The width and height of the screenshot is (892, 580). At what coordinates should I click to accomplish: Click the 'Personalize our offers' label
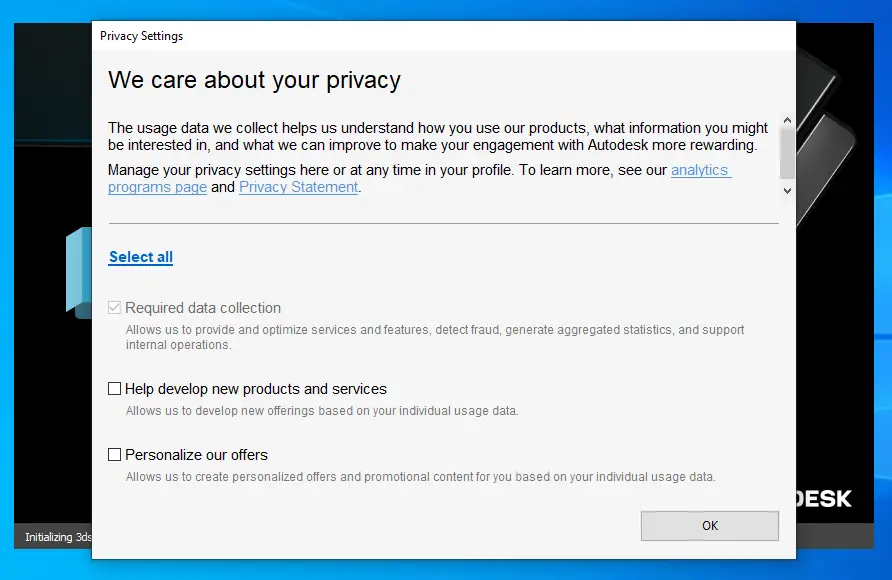click(x=196, y=455)
